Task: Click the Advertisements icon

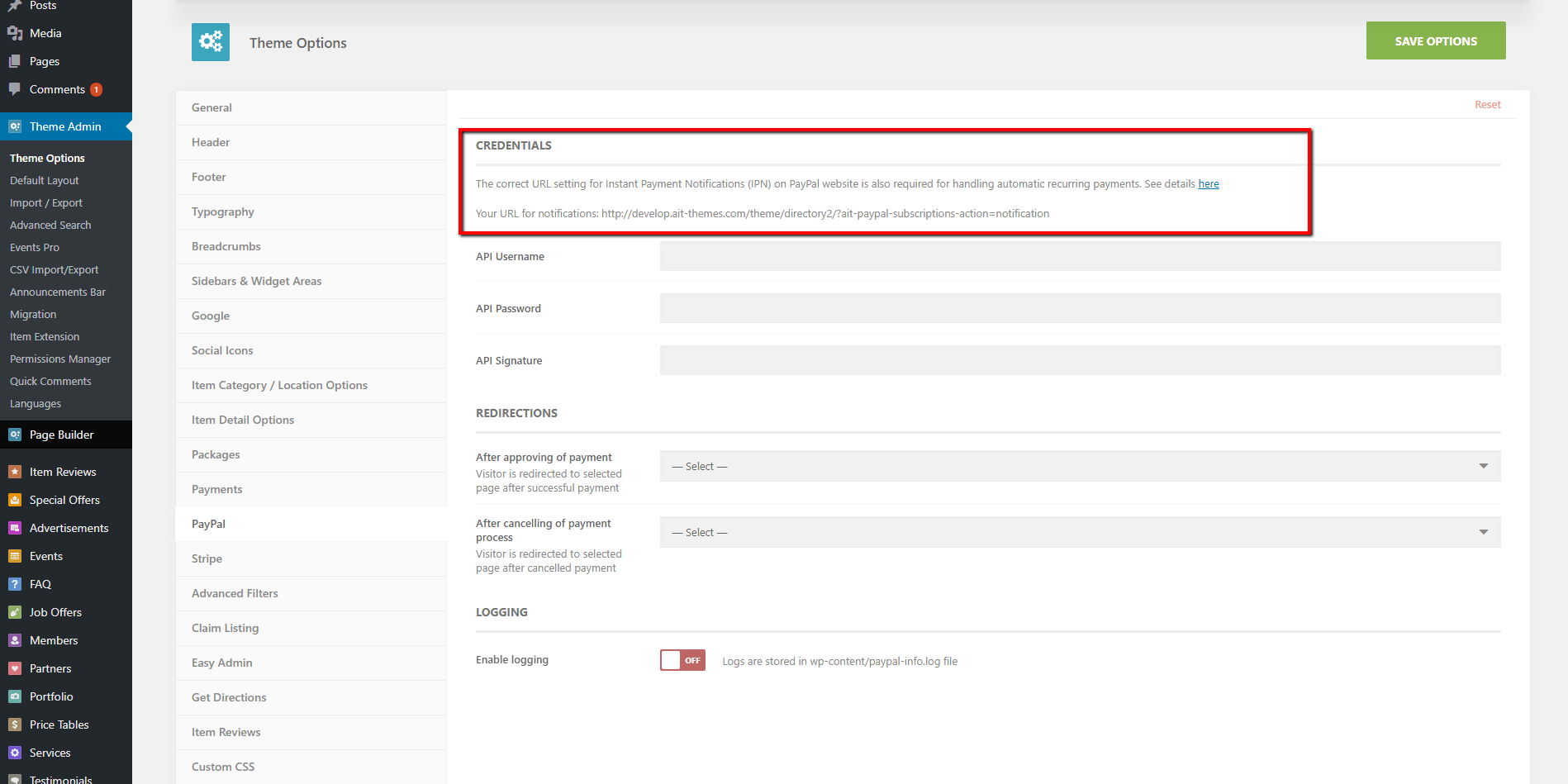Action: click(x=15, y=528)
